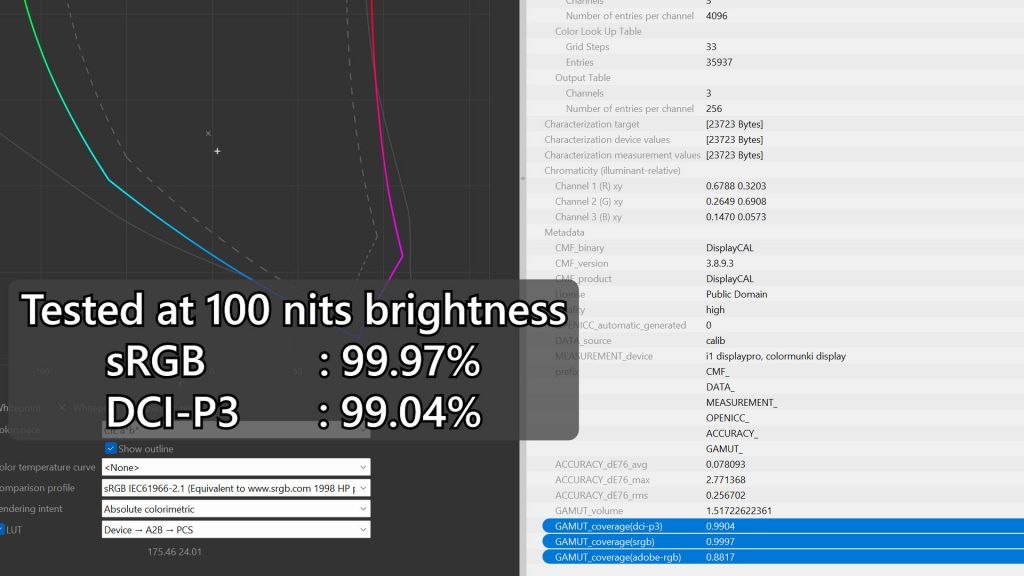This screenshot has width=1024, height=576.
Task: Click the entries per channel value 256
Action: point(714,108)
